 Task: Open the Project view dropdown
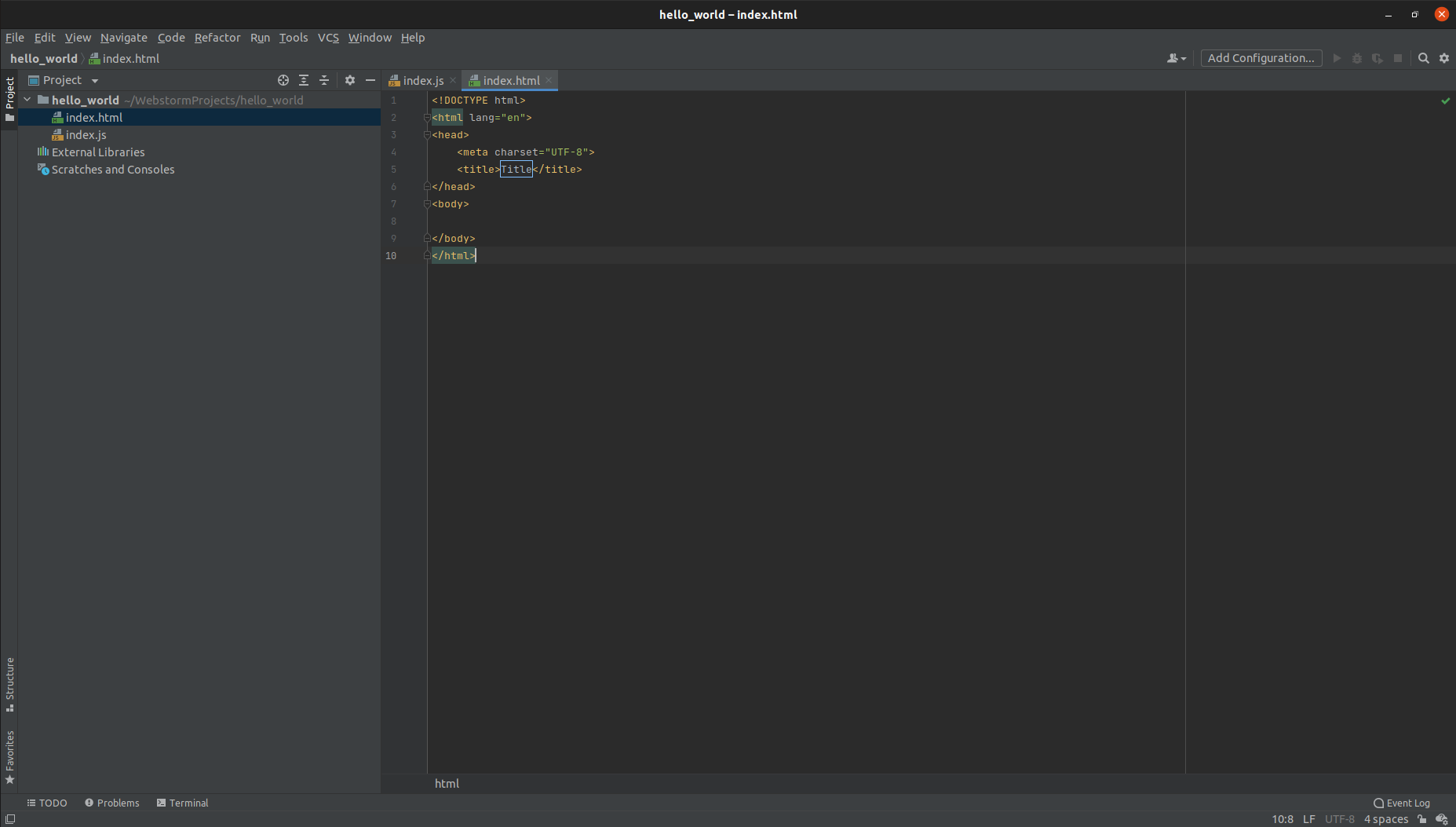tap(93, 79)
